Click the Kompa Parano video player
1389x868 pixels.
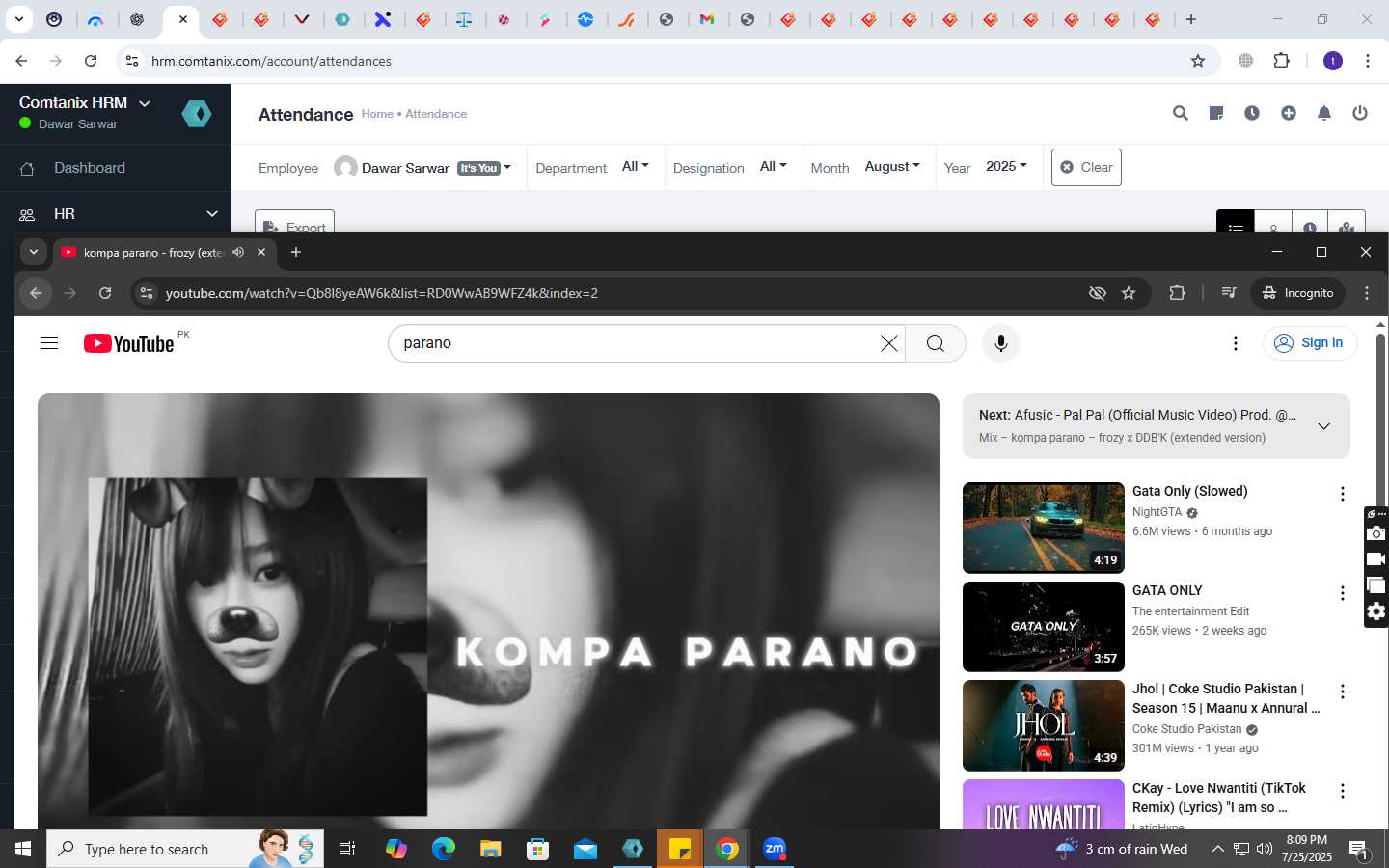[x=488, y=611]
